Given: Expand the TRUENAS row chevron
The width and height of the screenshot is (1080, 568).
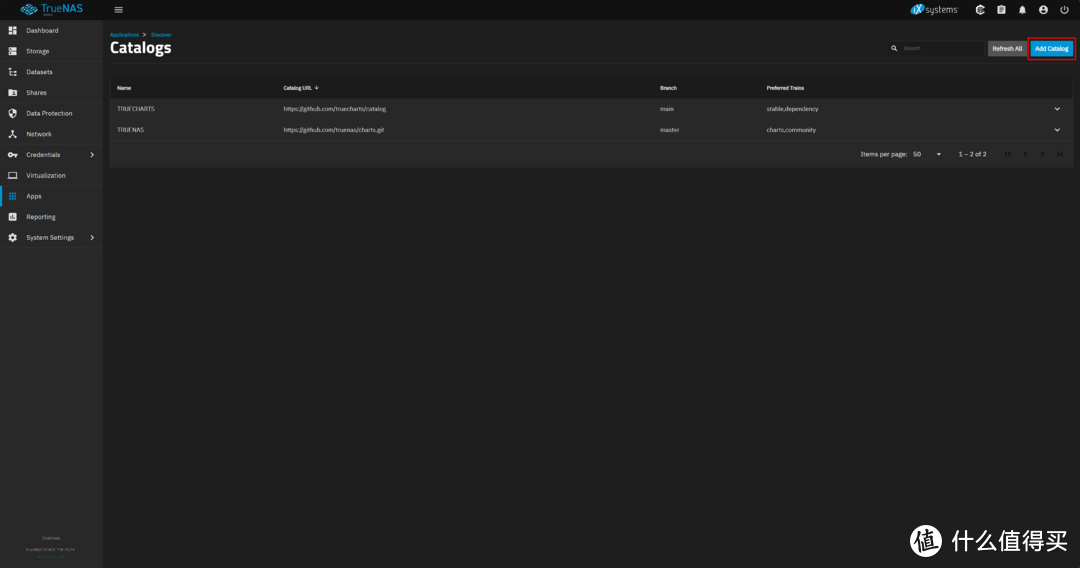Looking at the screenshot, I should click(x=1057, y=129).
